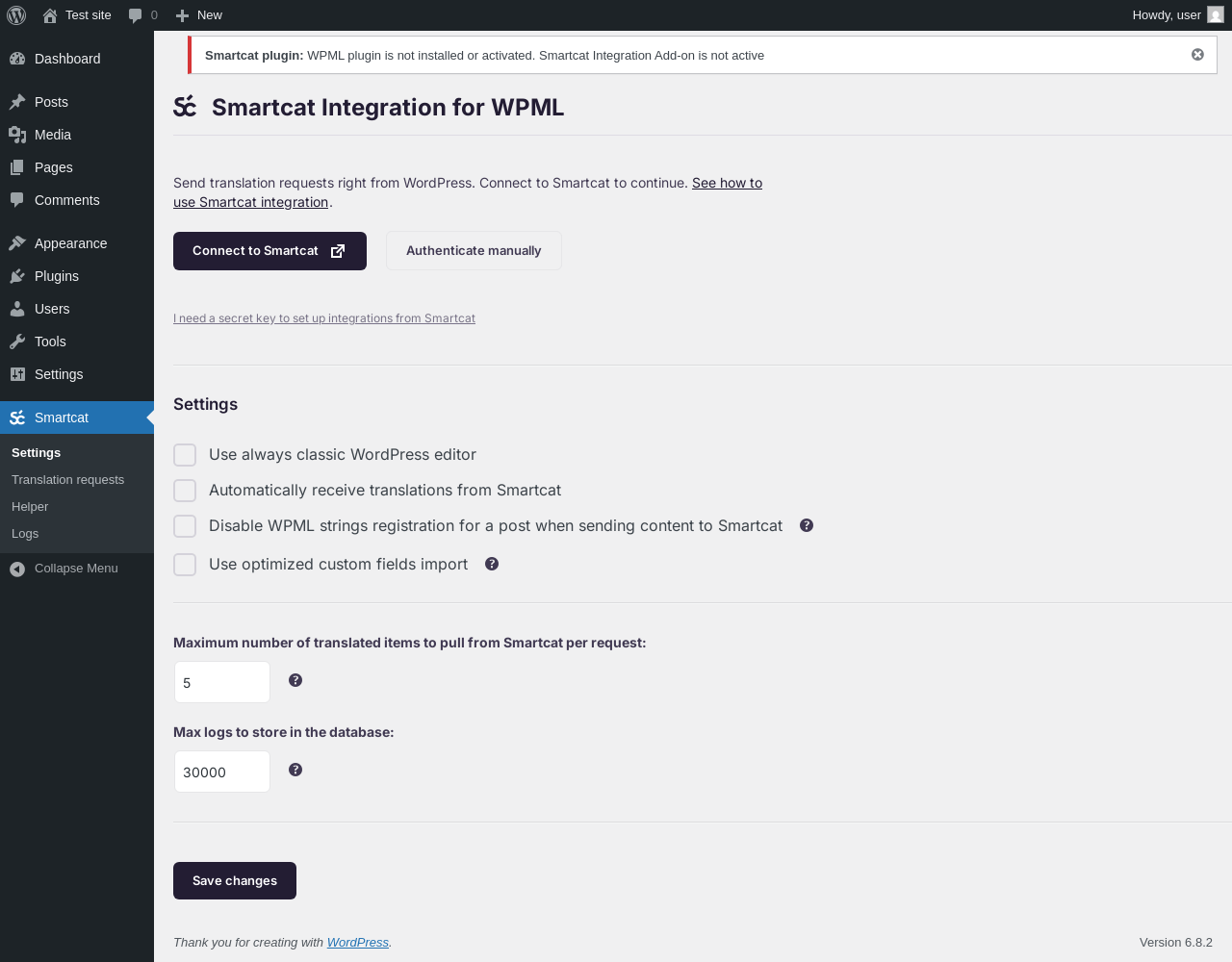Click Authenticate manually button

click(474, 251)
